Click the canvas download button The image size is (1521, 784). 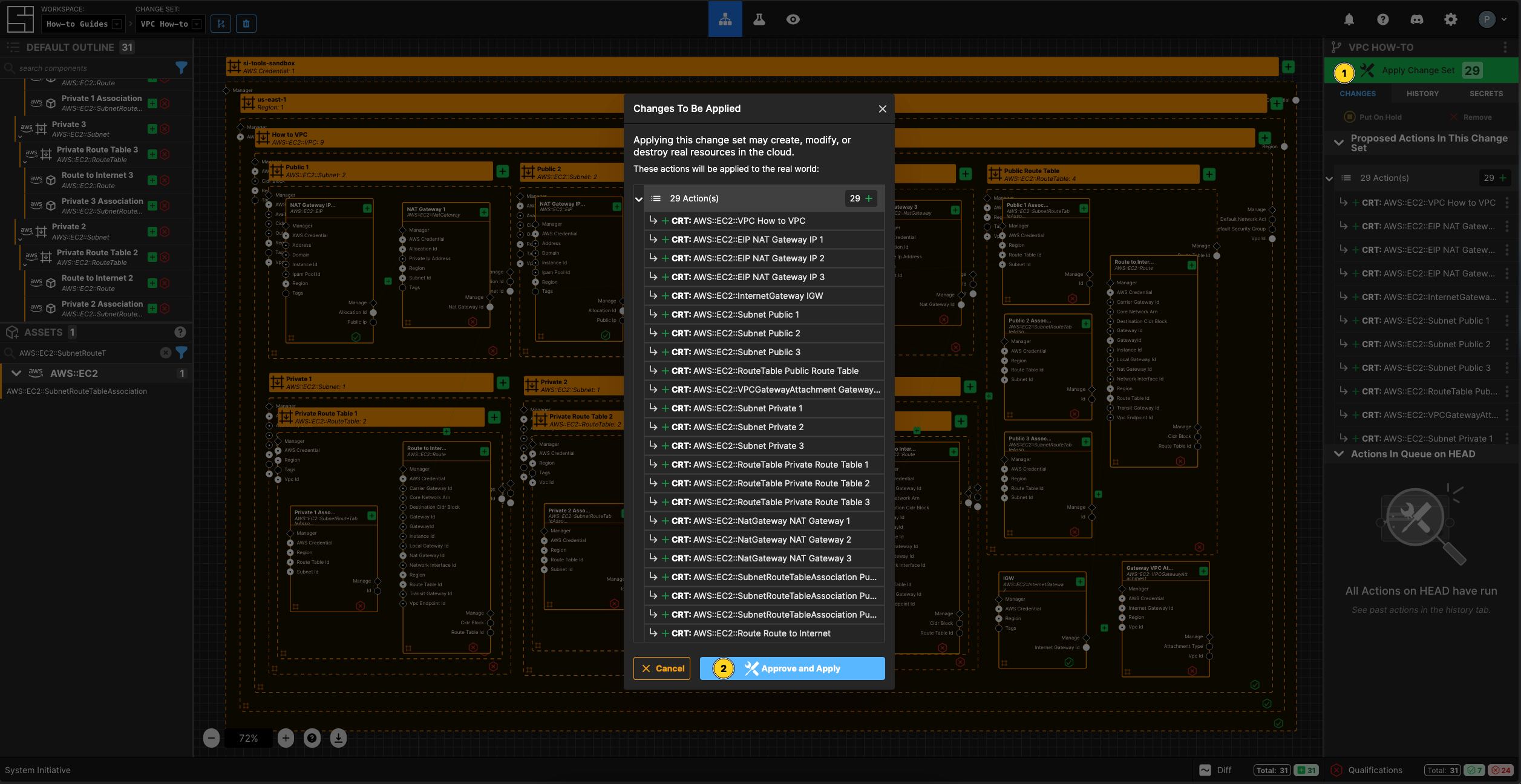coord(338,738)
